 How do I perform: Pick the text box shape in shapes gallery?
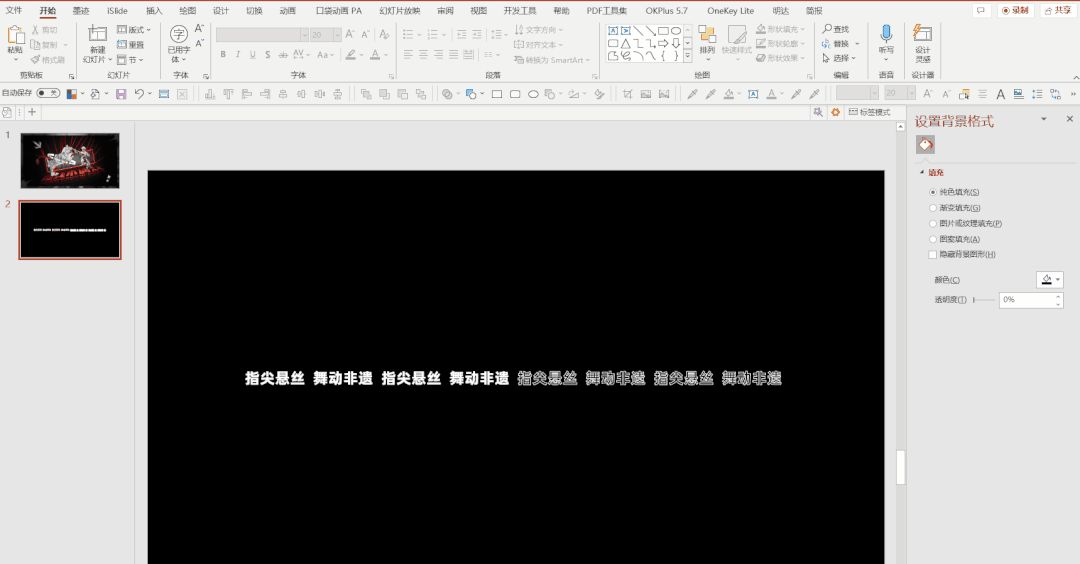pyautogui.click(x=612, y=31)
